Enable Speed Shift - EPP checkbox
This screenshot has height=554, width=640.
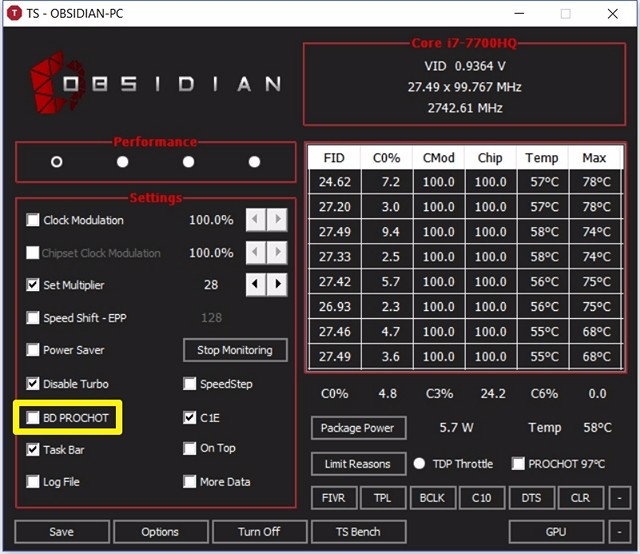pos(33,318)
